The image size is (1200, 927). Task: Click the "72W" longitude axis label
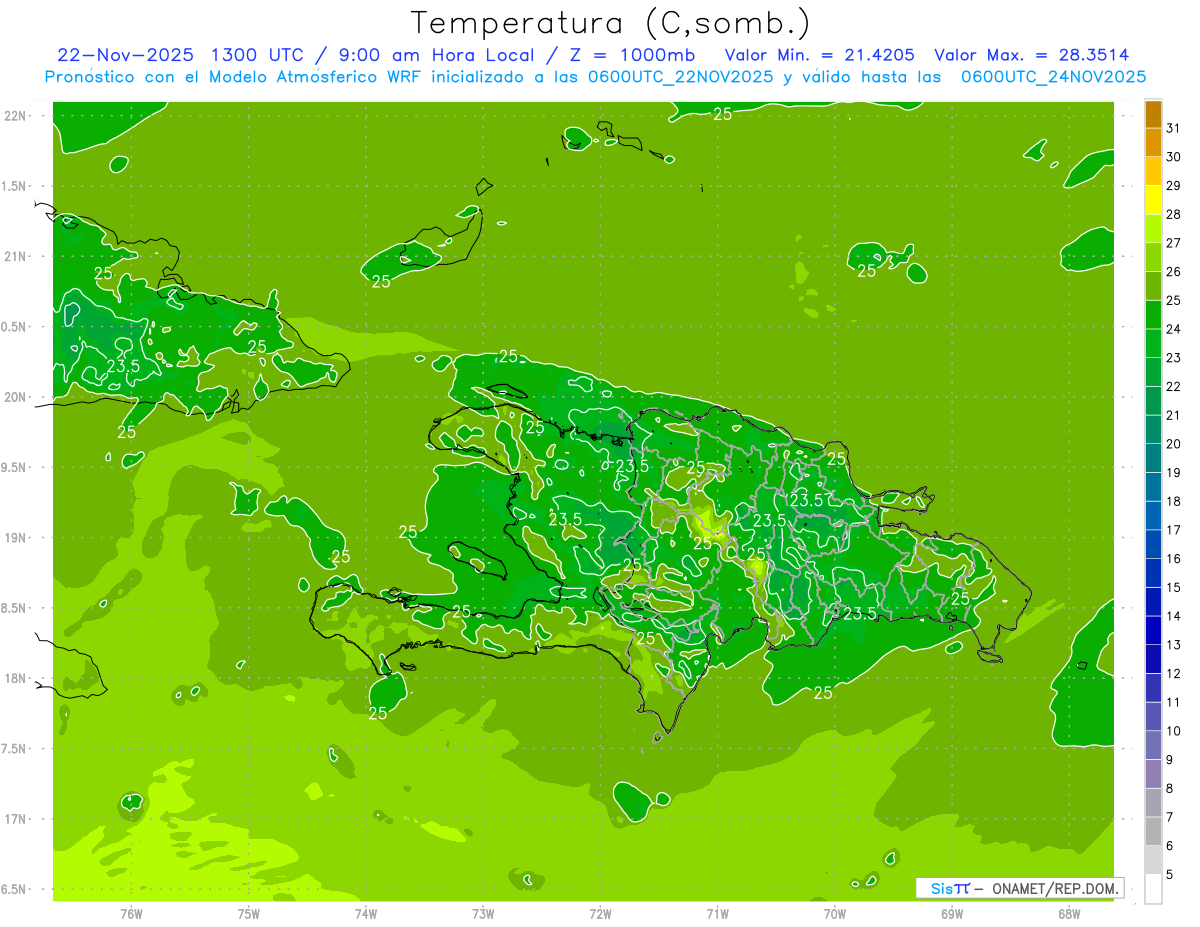600,913
